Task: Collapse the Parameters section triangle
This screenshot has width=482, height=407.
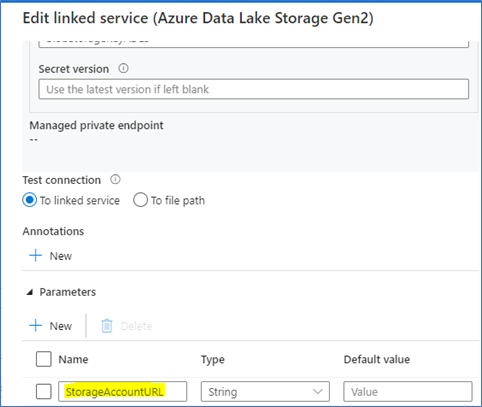Action: (30, 292)
